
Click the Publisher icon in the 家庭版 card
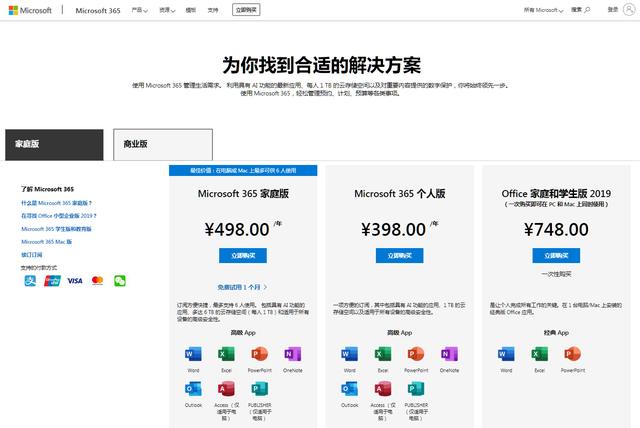tap(260, 389)
